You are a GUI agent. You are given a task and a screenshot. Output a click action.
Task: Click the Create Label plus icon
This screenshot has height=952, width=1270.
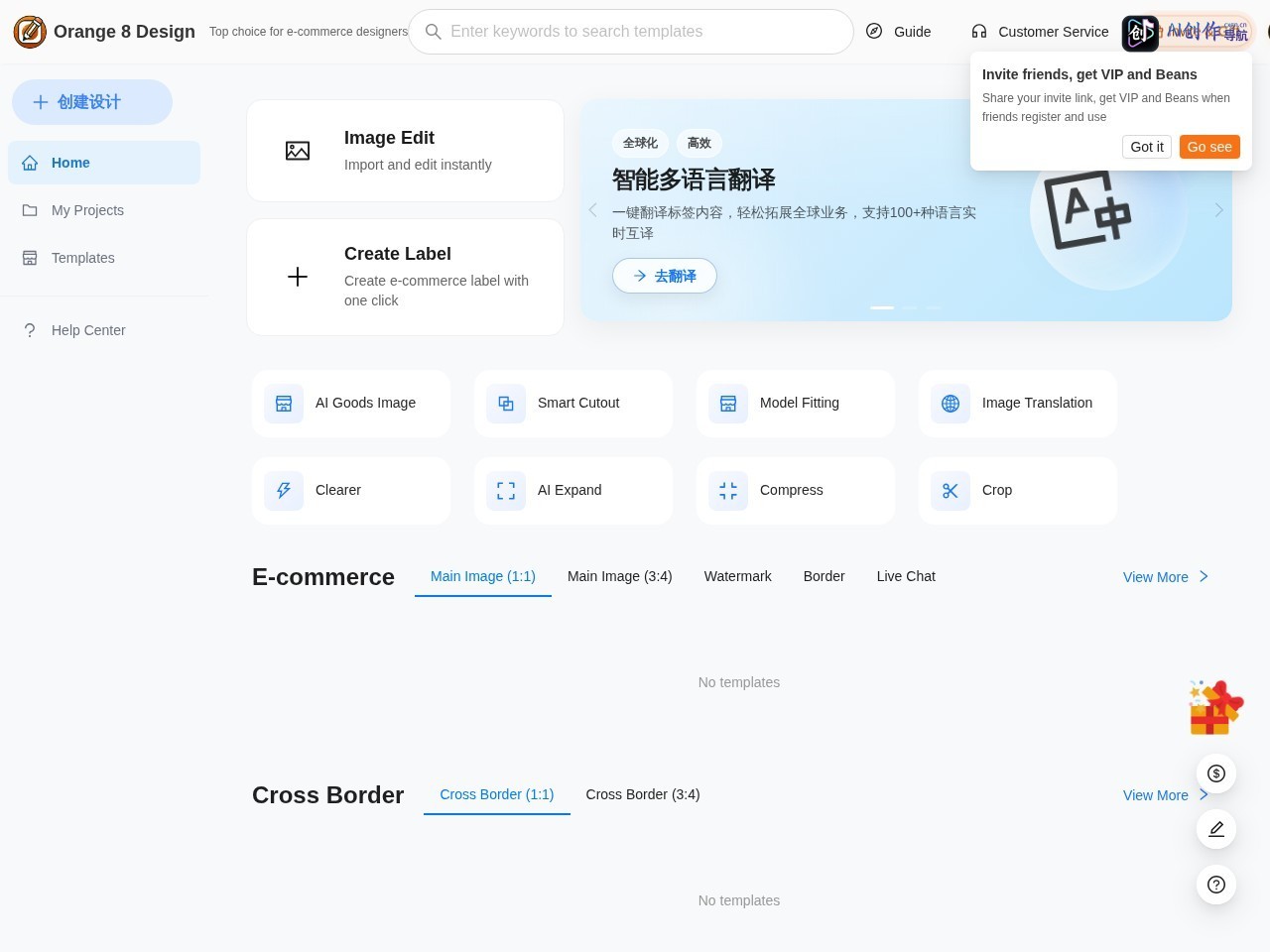pos(298,277)
